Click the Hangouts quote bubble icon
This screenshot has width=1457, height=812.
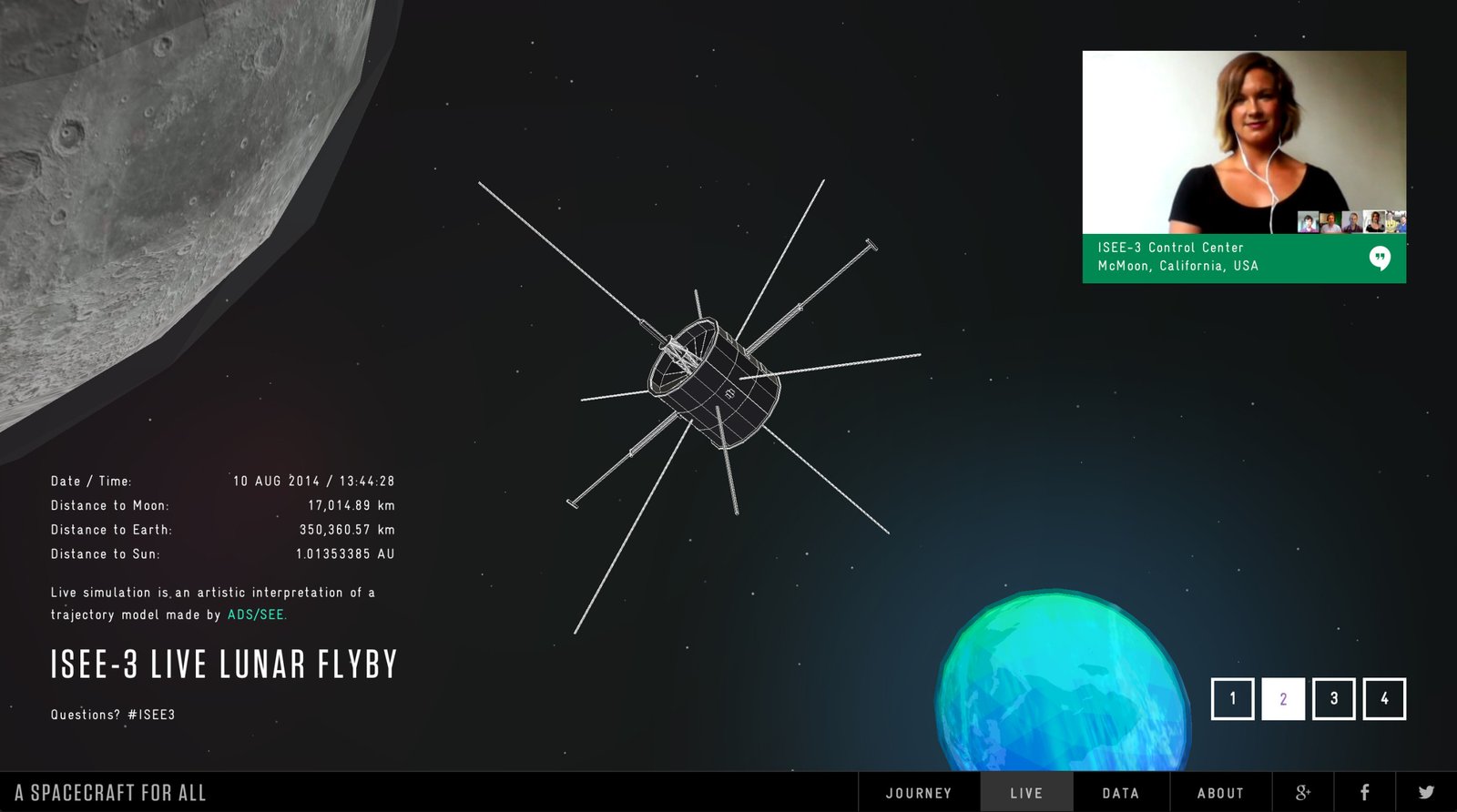pos(1380,259)
